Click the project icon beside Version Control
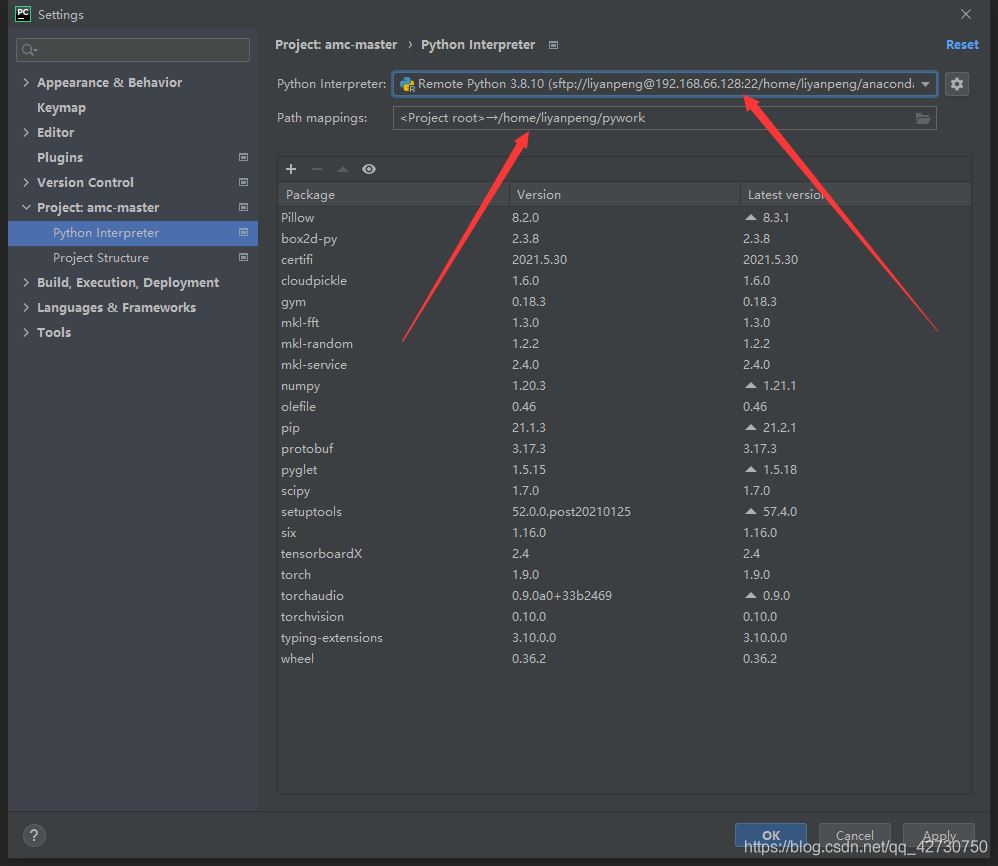This screenshot has width=998, height=866. (243, 182)
